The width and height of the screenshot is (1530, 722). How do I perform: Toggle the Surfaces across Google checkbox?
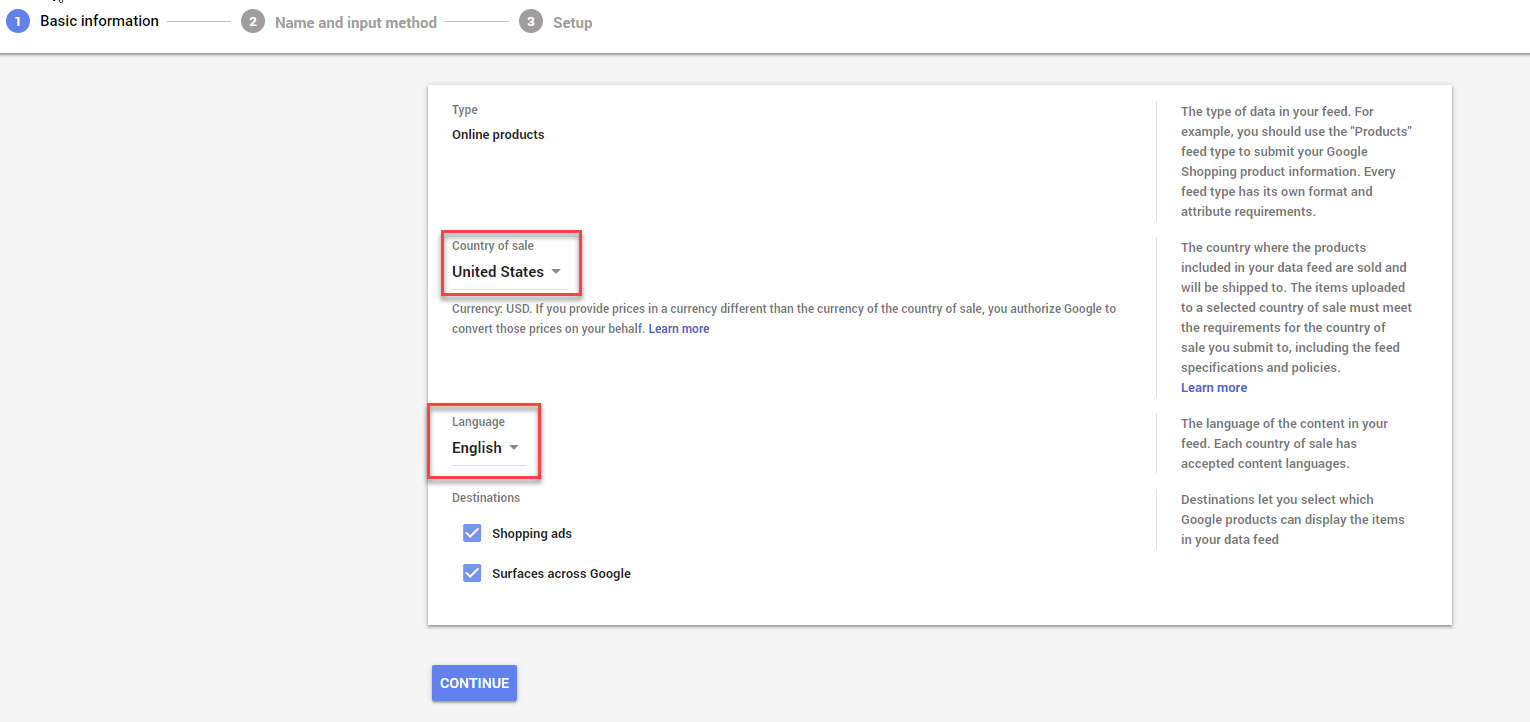pyautogui.click(x=472, y=573)
